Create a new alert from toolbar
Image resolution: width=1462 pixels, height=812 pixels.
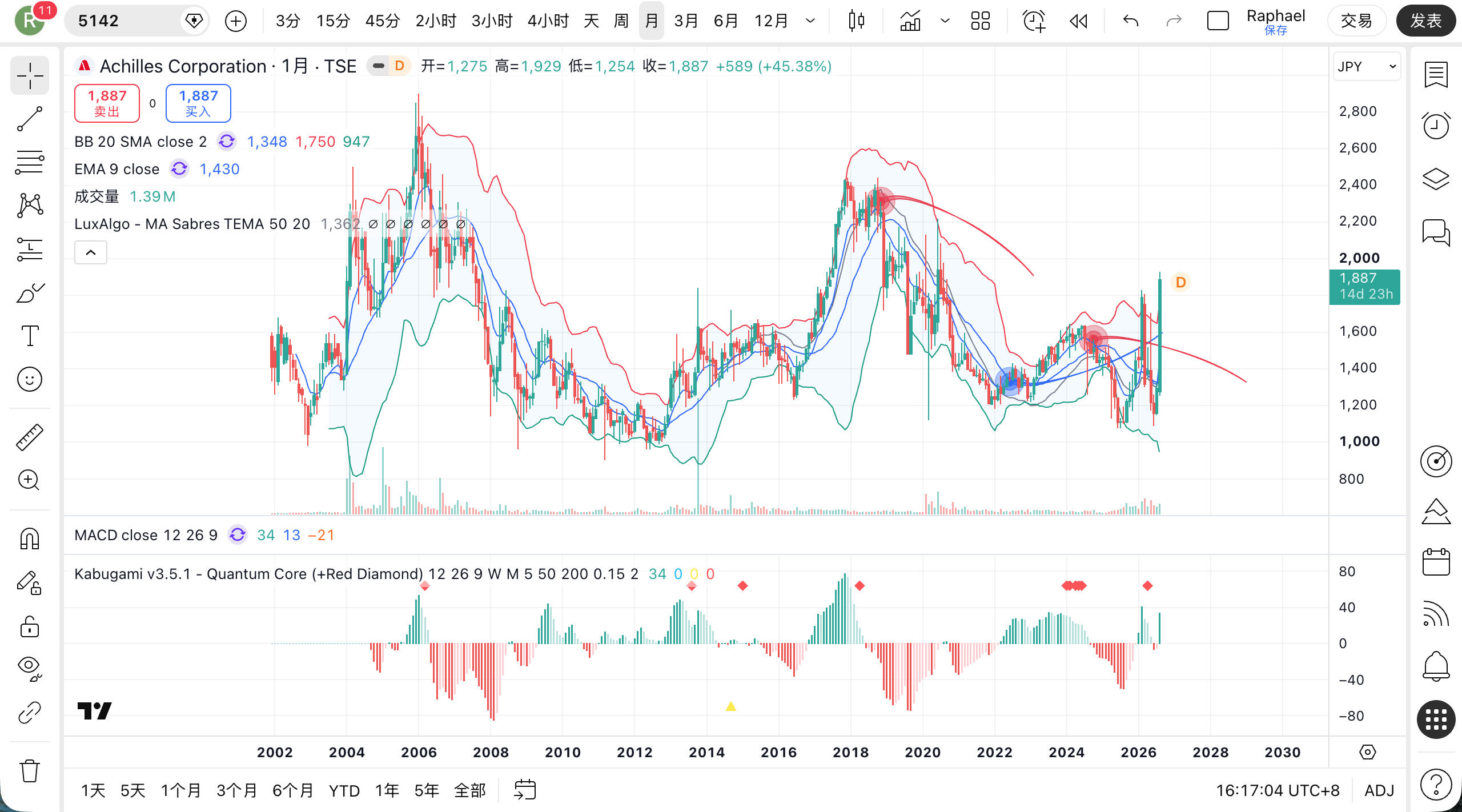click(x=1034, y=21)
